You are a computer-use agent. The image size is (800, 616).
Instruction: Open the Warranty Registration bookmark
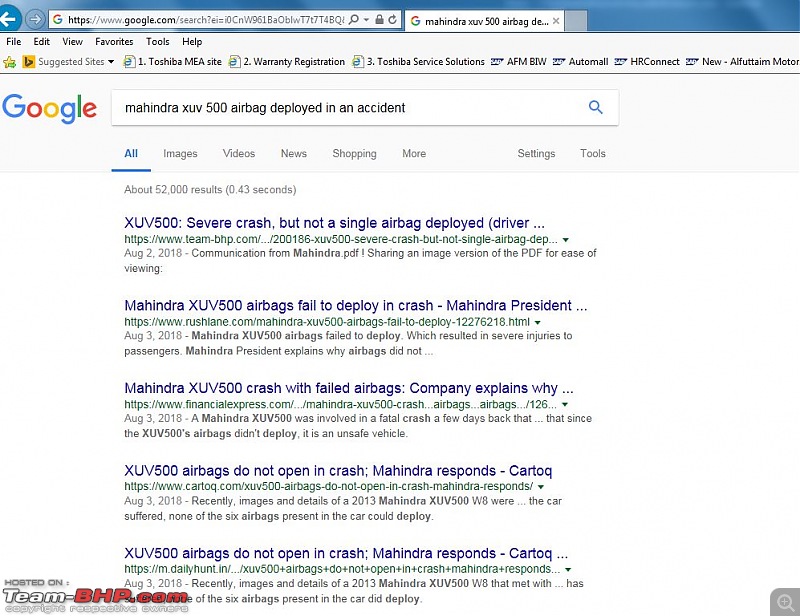[287, 62]
